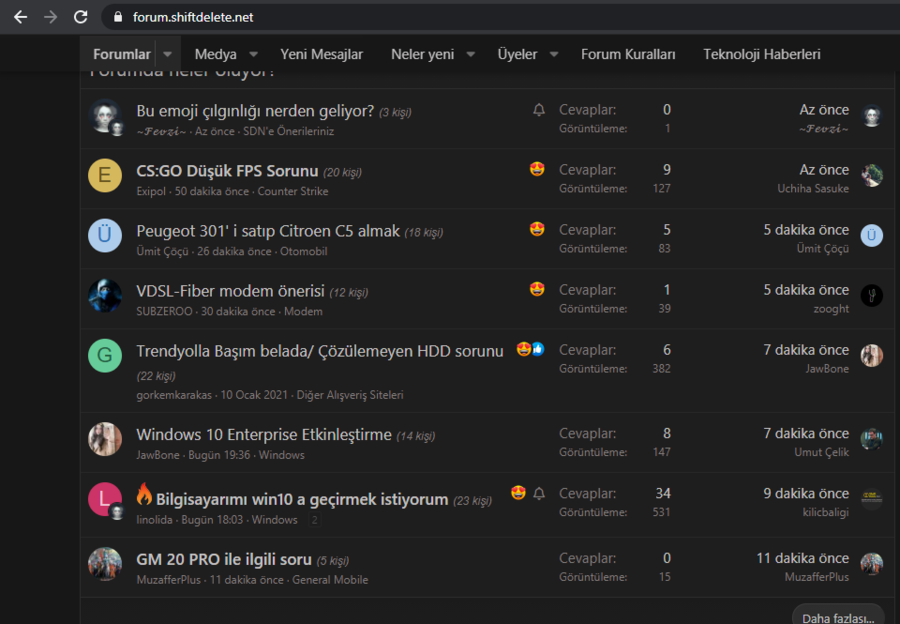Open the Üyeler menu
This screenshot has height=624, width=900.
coord(517,55)
